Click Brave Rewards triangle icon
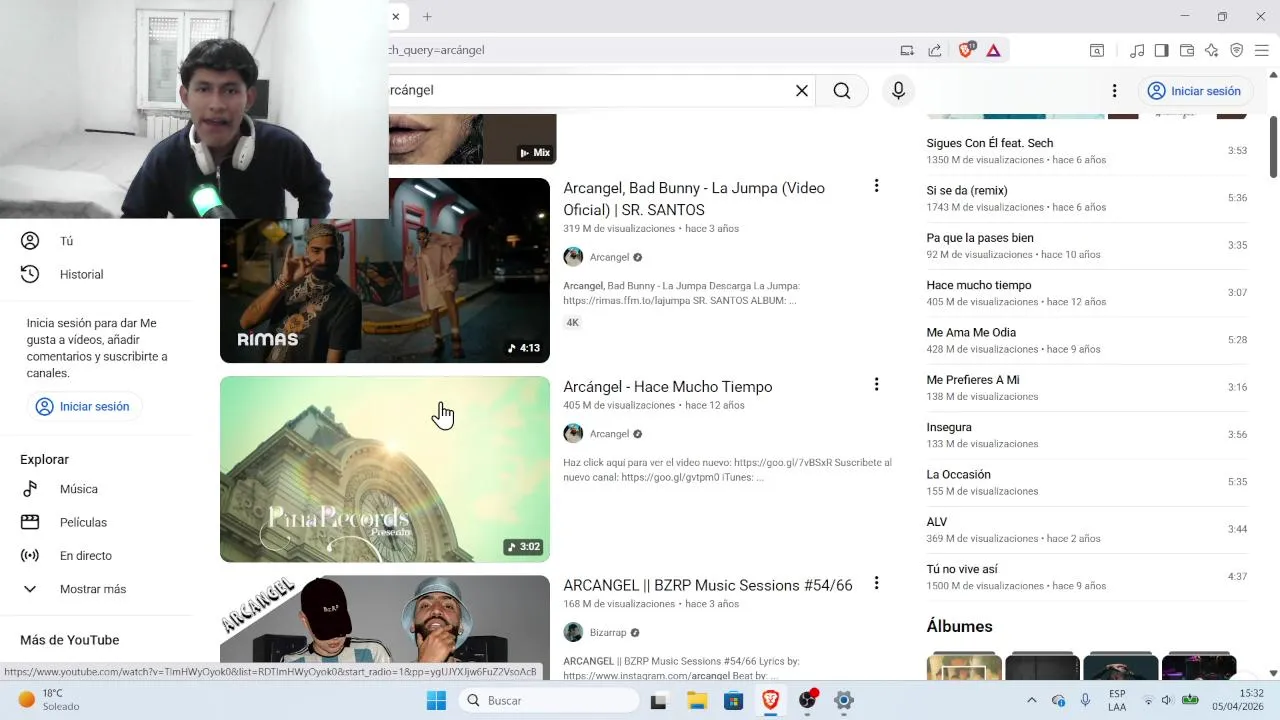Screen dimensions: 1280x720 pos(993,50)
